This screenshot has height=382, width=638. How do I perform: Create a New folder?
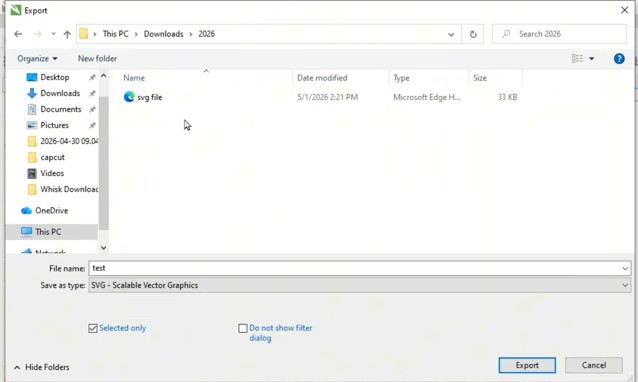(x=97, y=59)
